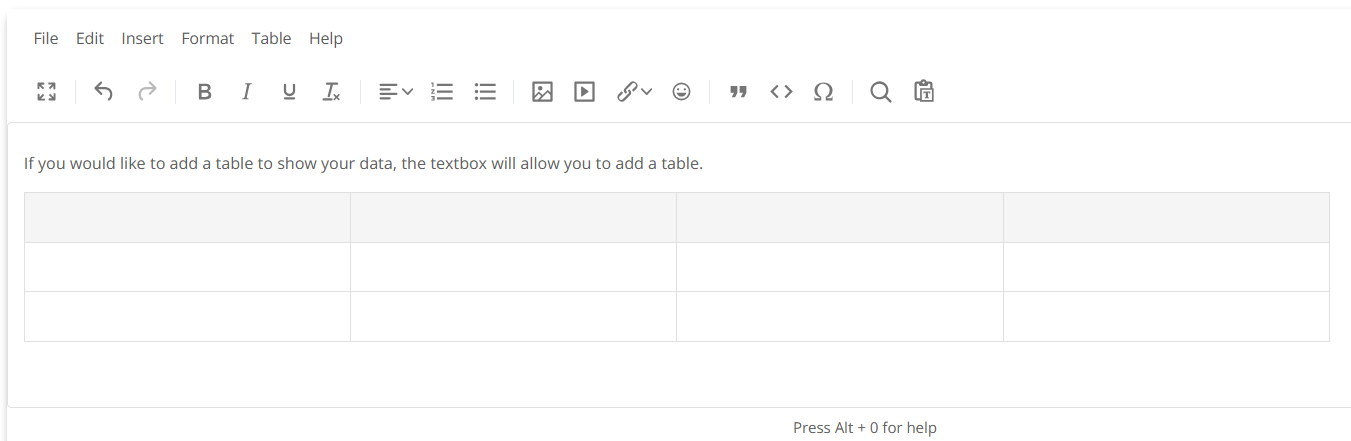
Task: Insert a bulleted list
Action: tap(485, 92)
